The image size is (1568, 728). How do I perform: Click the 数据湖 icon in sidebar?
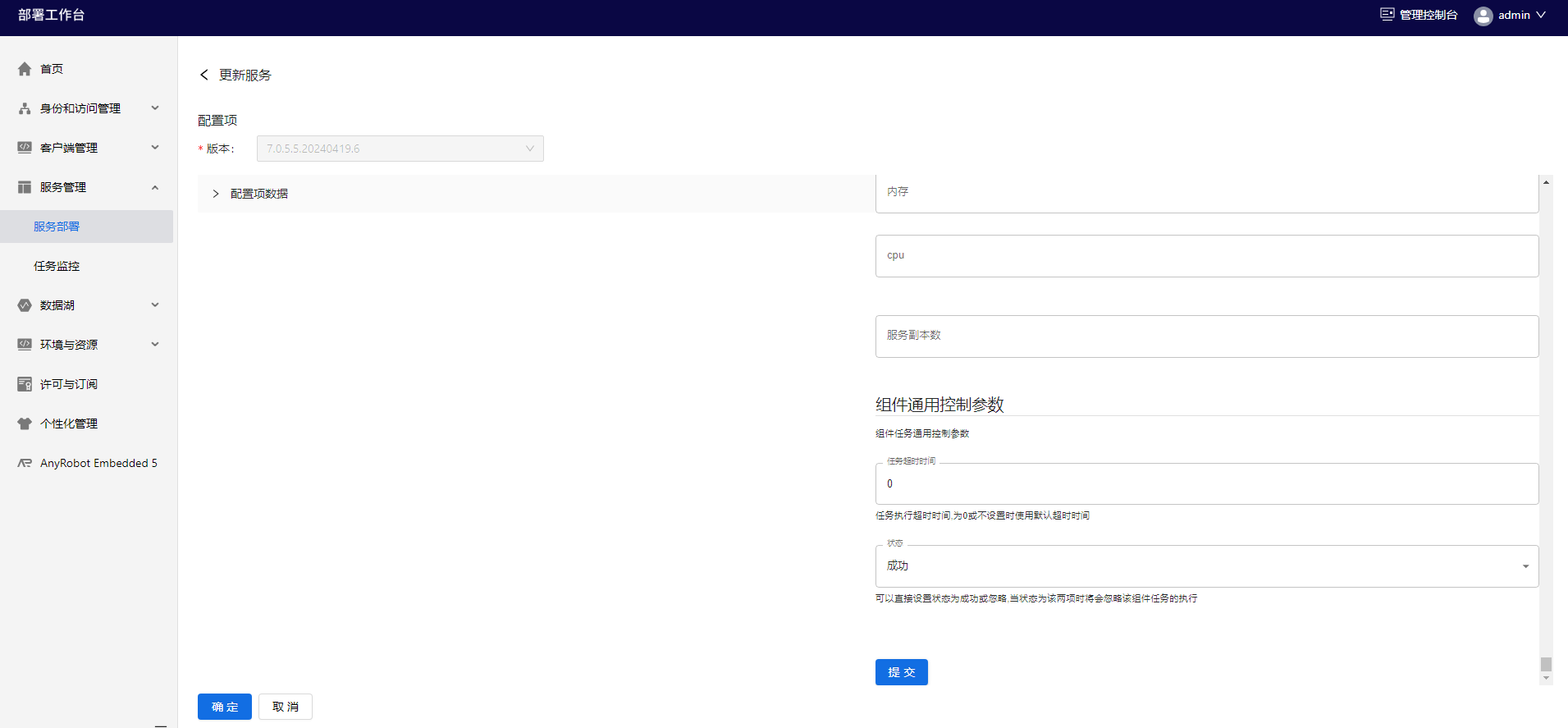point(25,305)
